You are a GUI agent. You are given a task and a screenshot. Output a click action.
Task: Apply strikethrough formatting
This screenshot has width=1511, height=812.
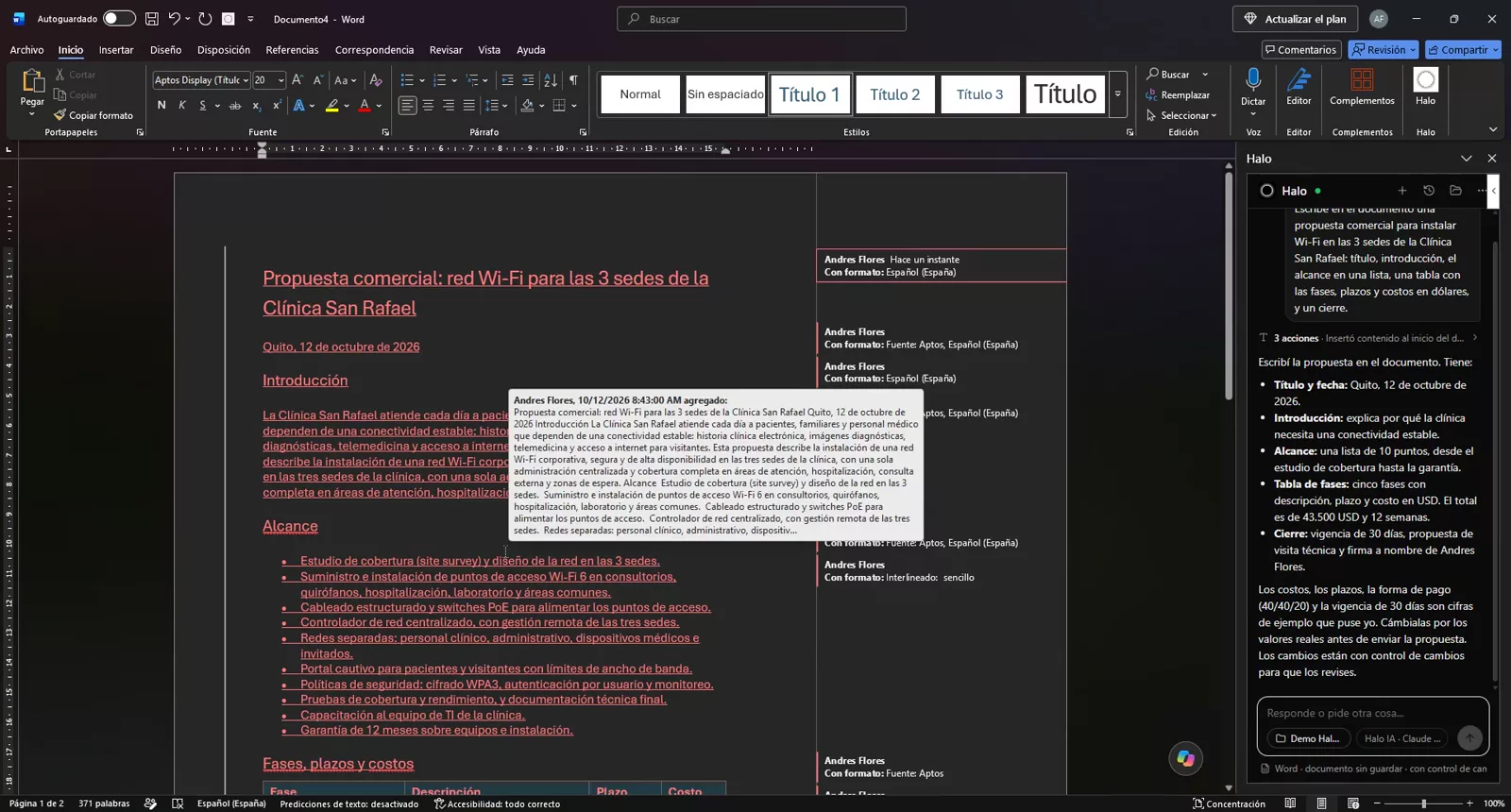pyautogui.click(x=235, y=106)
